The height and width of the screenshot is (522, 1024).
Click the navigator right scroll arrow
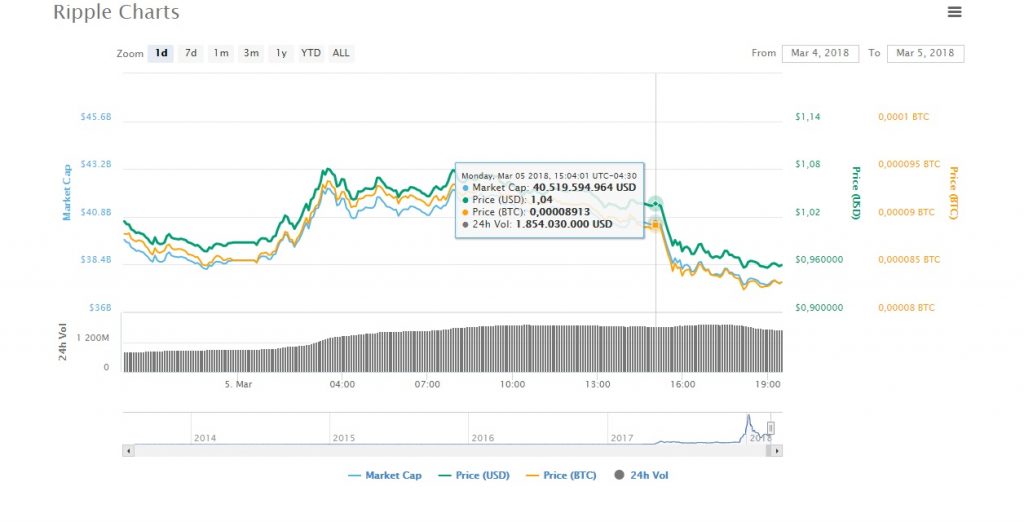point(776,451)
